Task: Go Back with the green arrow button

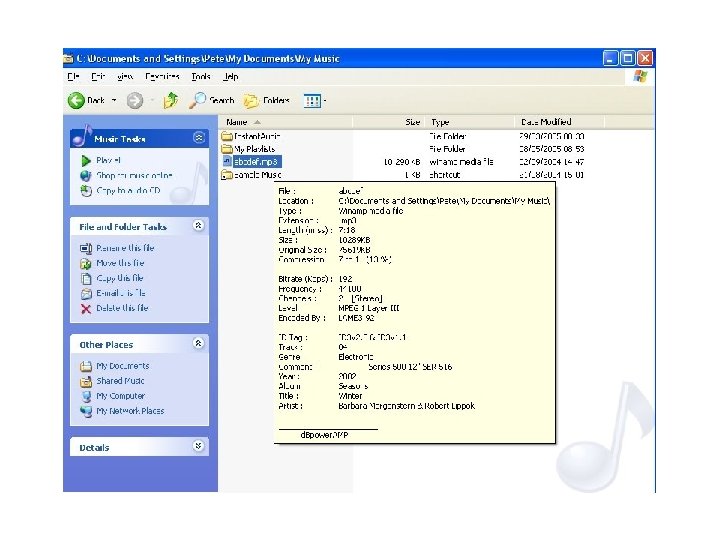Action: 76,100
